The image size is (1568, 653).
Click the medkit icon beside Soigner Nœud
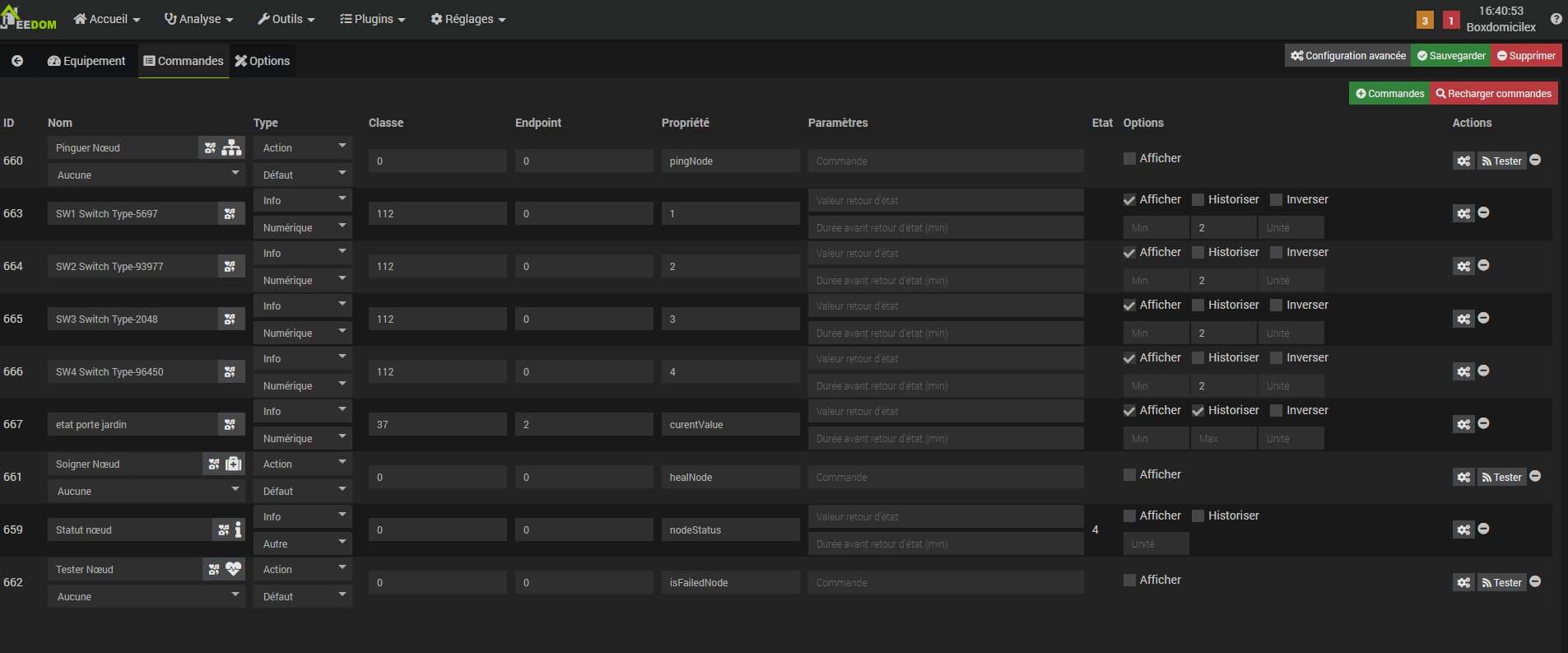[x=234, y=464]
